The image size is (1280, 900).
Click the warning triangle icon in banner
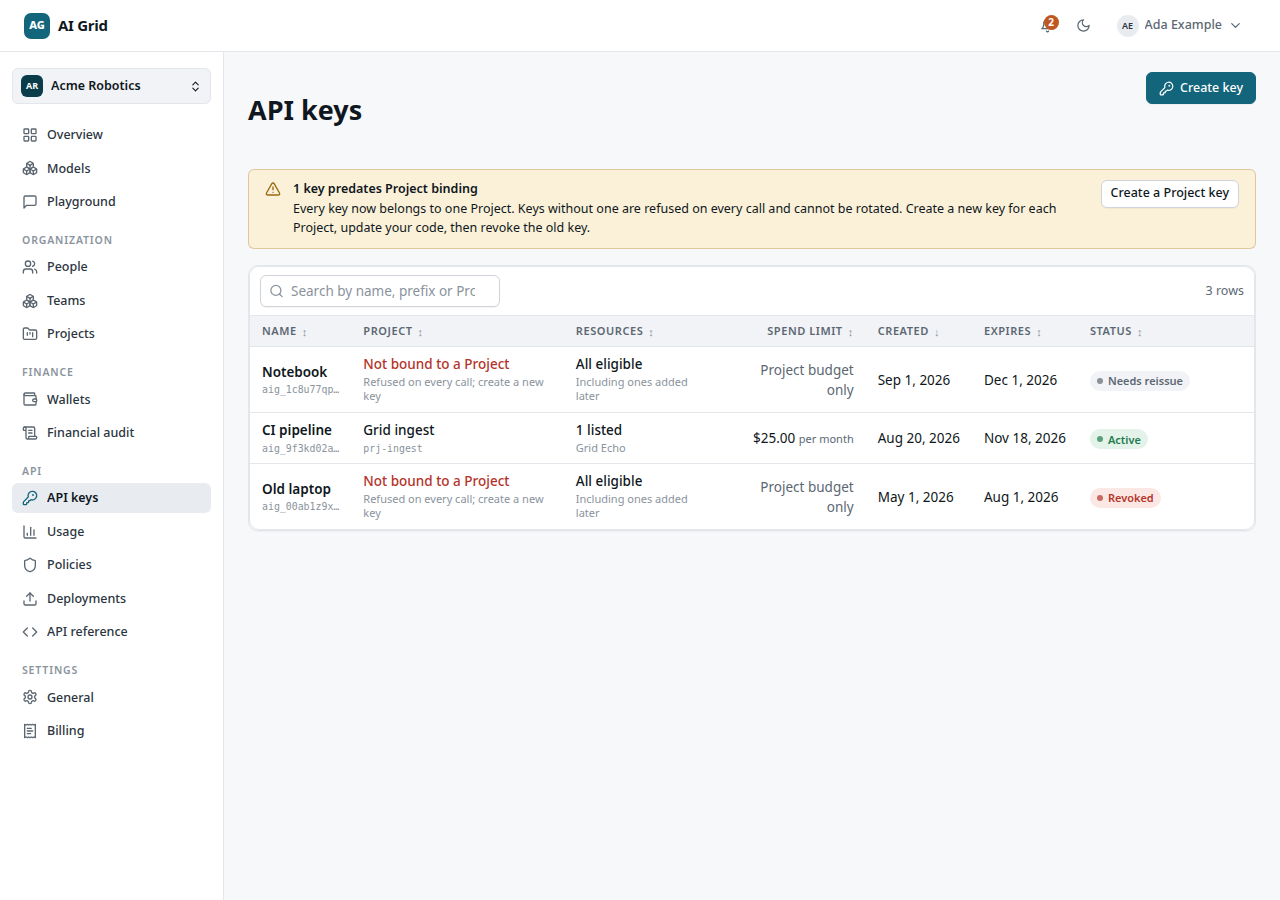pos(273,189)
